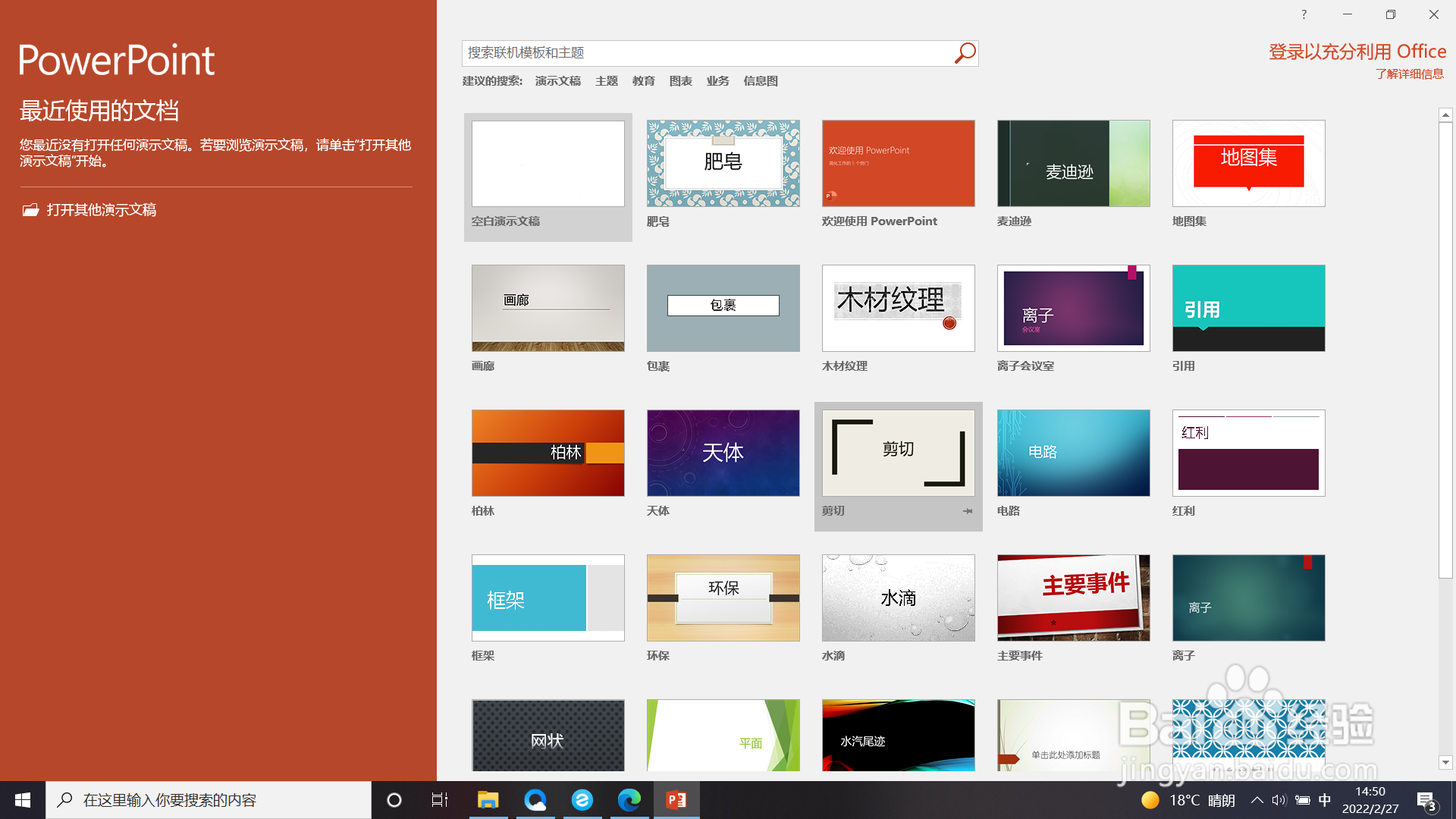Click the PowerPoint icon in taskbar
1456x819 pixels.
point(676,800)
